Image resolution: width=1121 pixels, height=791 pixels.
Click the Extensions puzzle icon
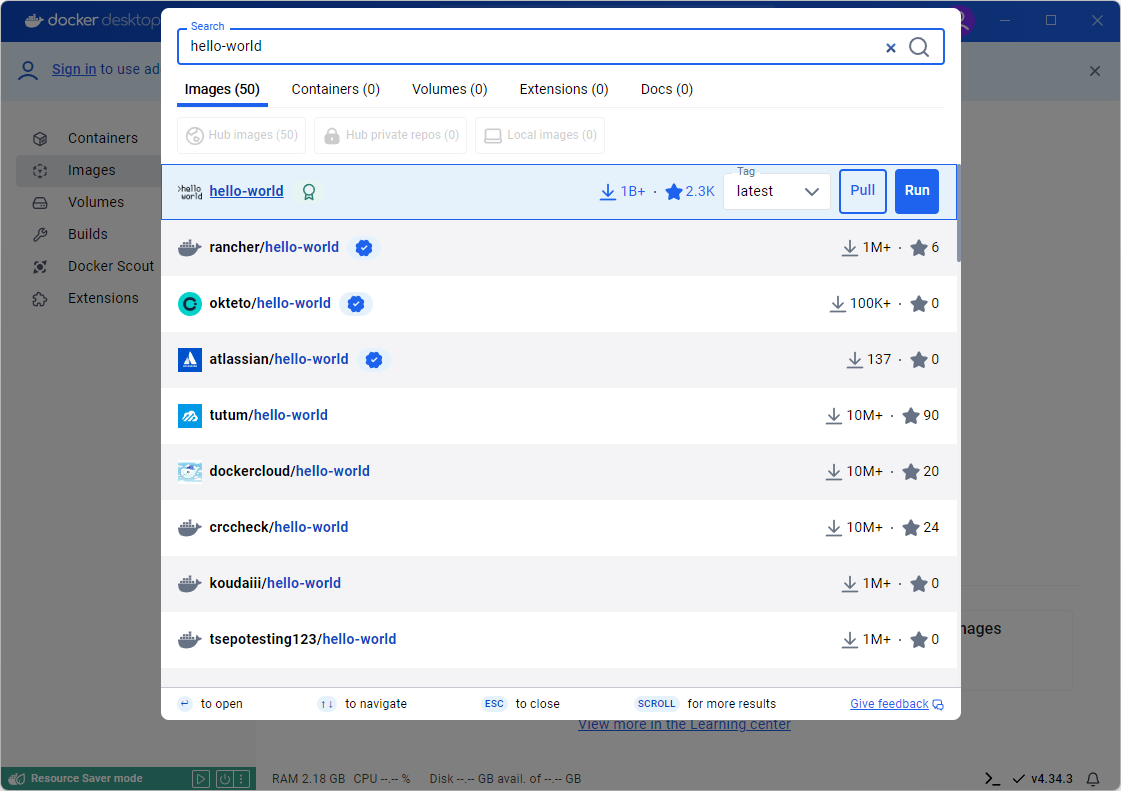click(x=40, y=299)
